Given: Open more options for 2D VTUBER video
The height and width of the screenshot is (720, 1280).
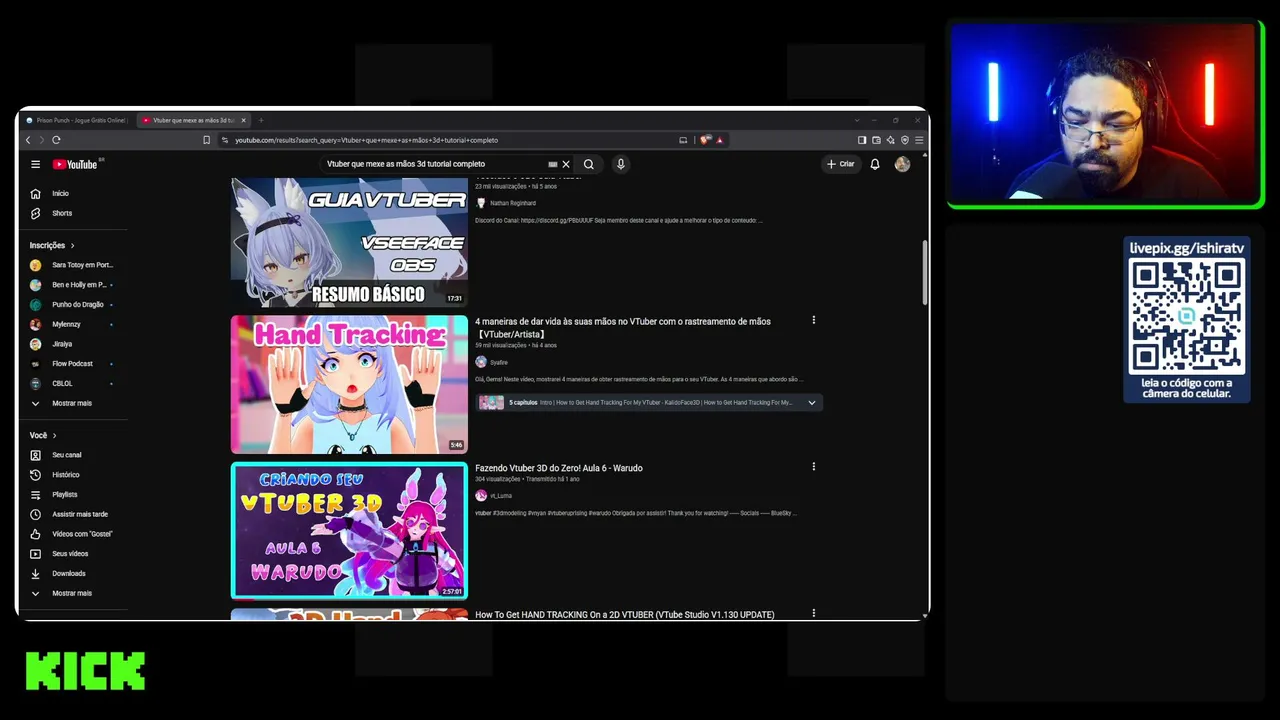Looking at the screenshot, I should point(813,613).
